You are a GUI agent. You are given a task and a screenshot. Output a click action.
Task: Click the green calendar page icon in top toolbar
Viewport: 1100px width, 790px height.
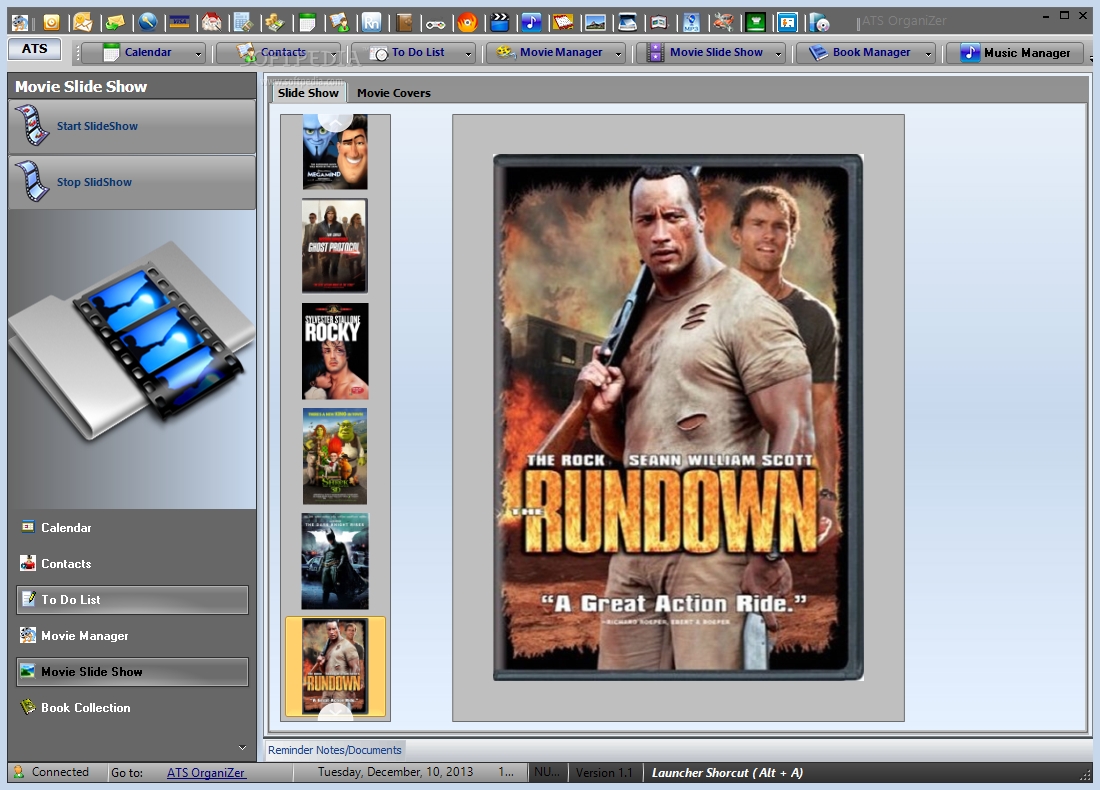point(307,22)
